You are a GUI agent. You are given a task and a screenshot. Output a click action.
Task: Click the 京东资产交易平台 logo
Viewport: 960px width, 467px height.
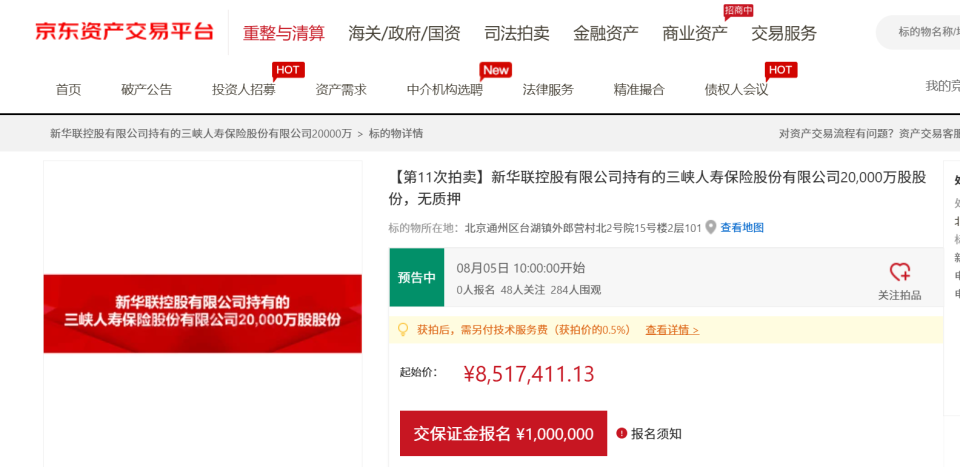124,31
